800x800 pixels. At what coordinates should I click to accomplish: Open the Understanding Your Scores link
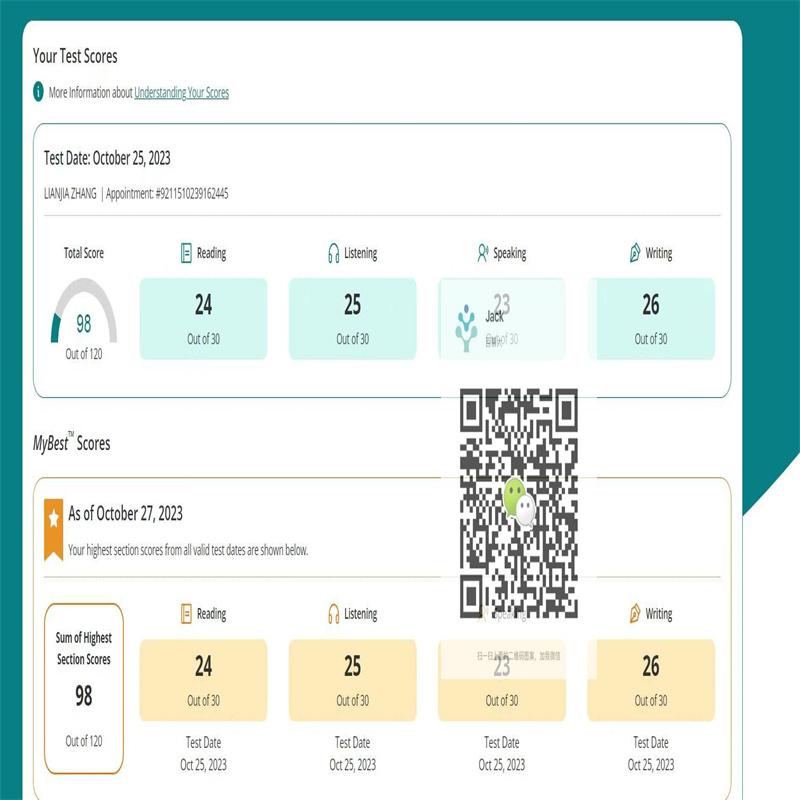click(181, 93)
